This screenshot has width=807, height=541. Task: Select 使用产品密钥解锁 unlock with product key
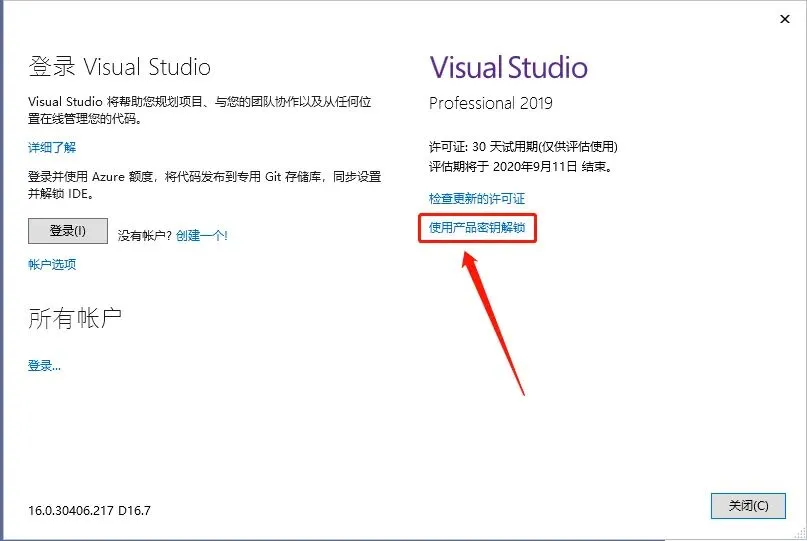[x=477, y=228]
